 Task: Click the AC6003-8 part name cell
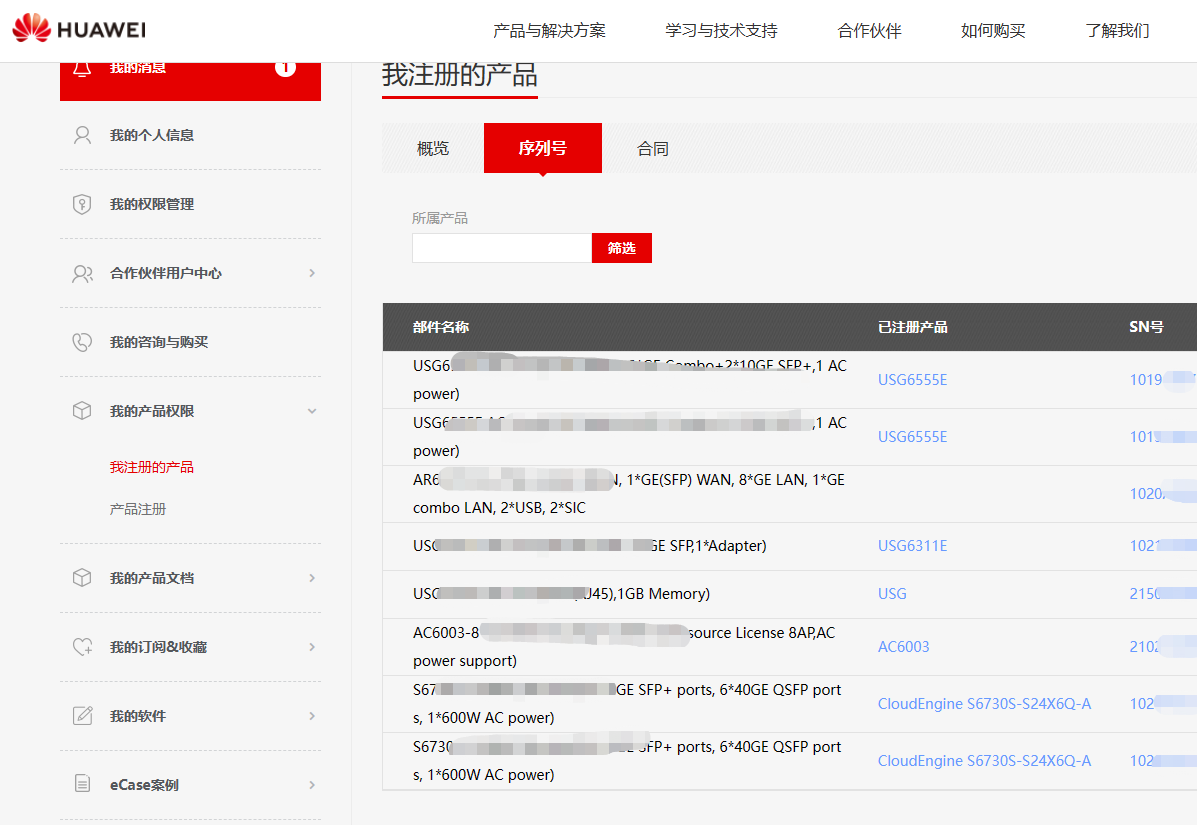coord(624,646)
